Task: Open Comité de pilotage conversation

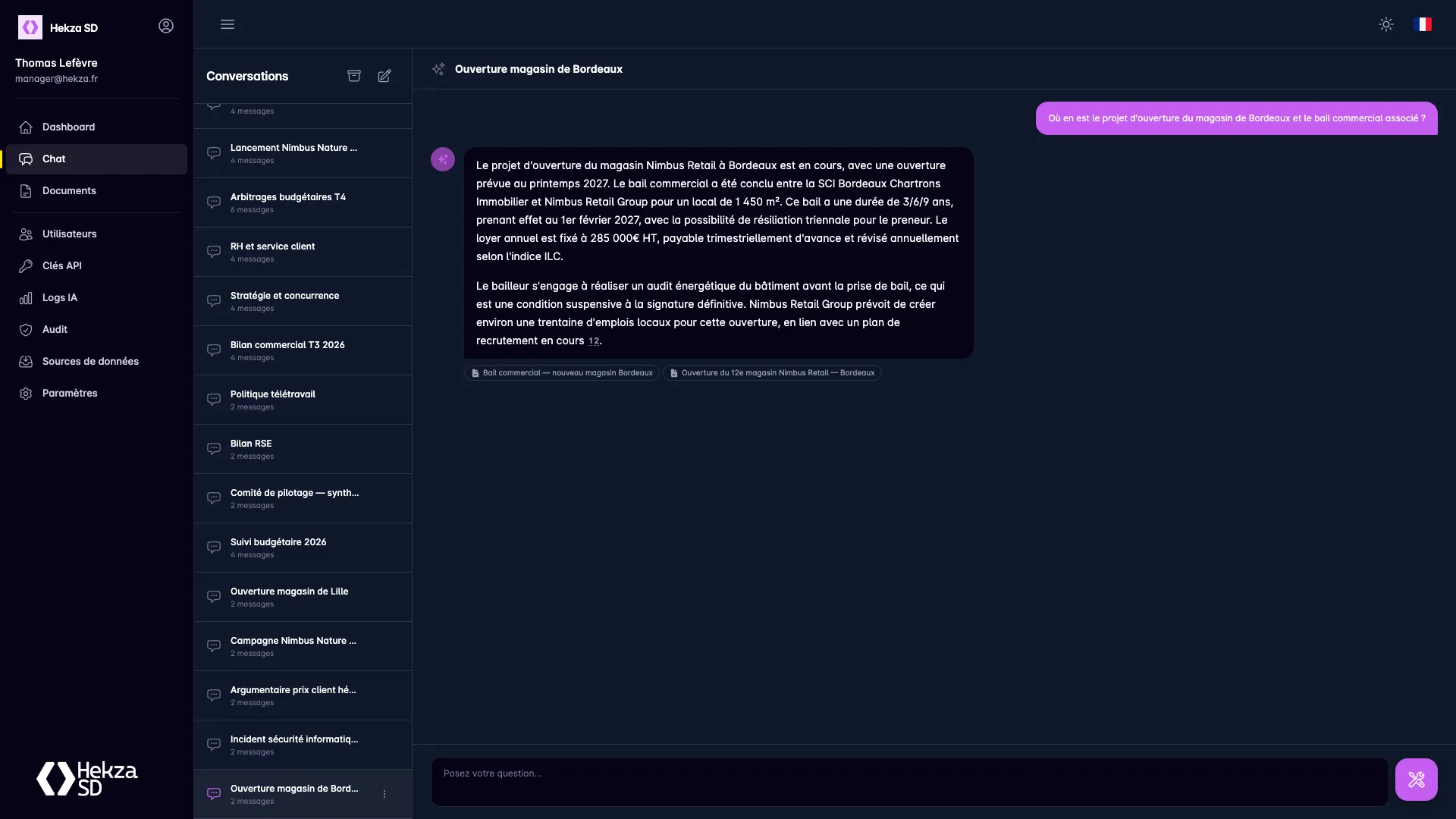Action: [303, 498]
